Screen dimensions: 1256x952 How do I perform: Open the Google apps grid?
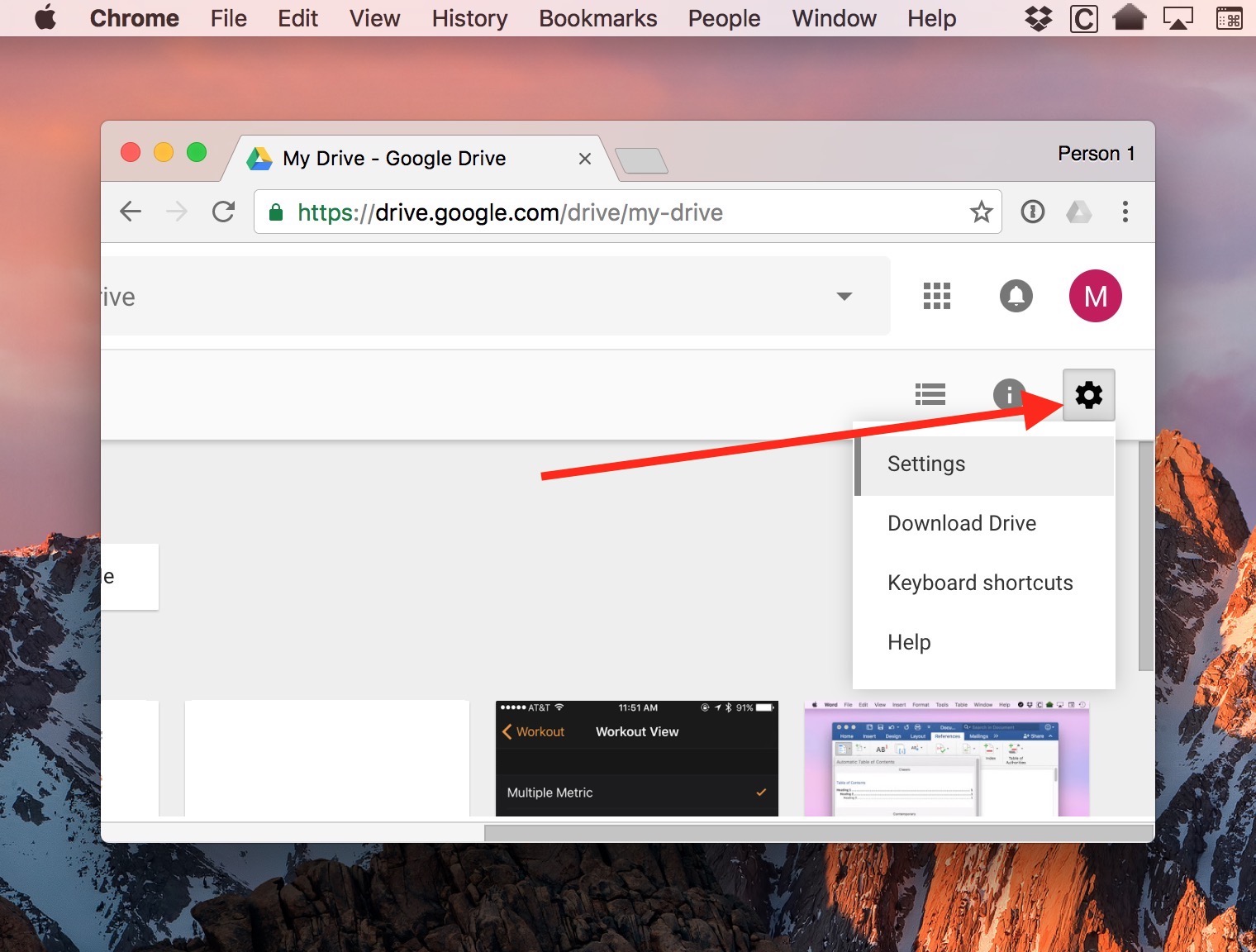coord(937,296)
